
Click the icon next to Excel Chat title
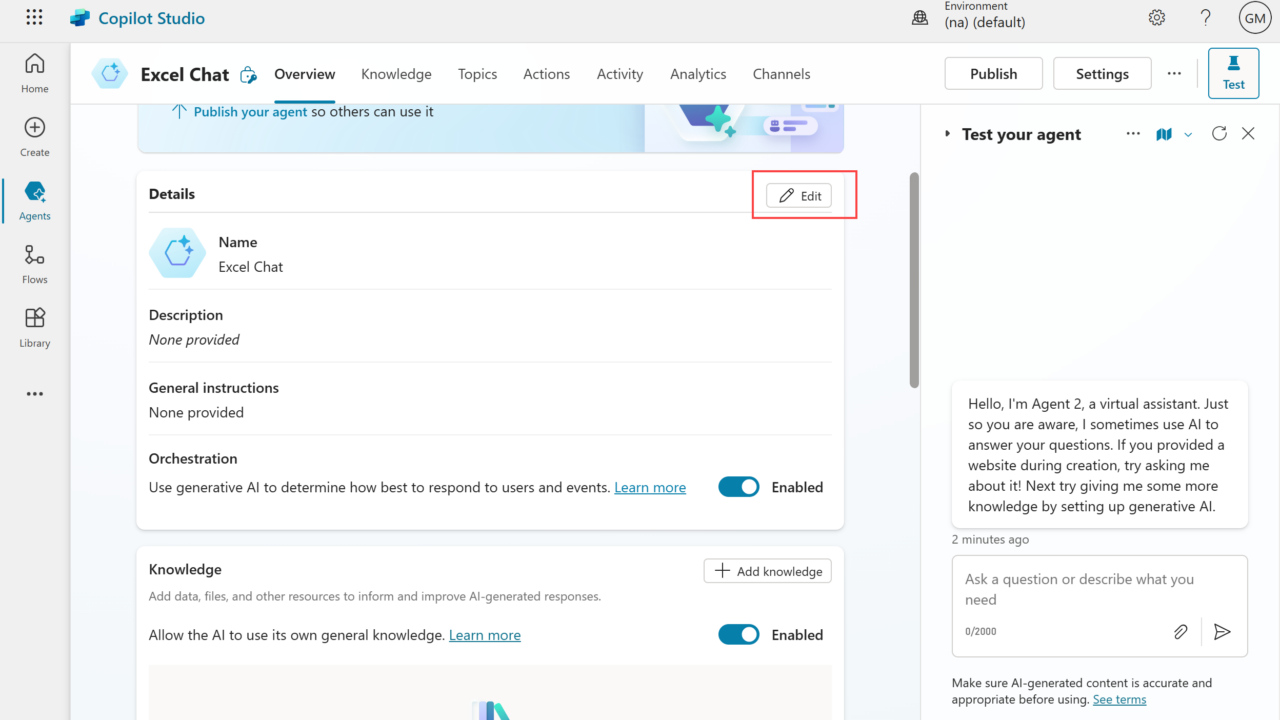[249, 75]
